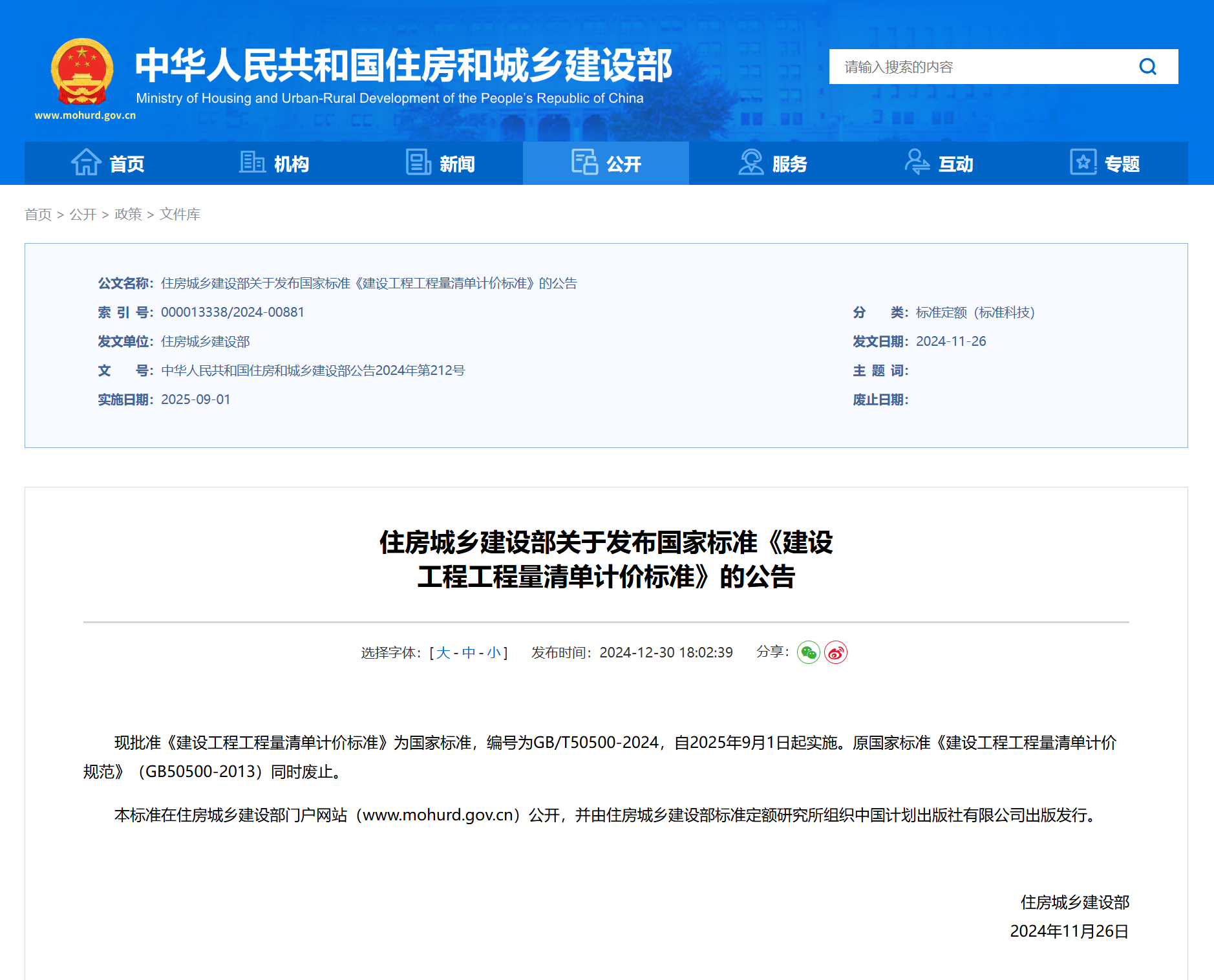Click the star icon beside 专题
This screenshot has width=1214, height=980.
(1083, 162)
